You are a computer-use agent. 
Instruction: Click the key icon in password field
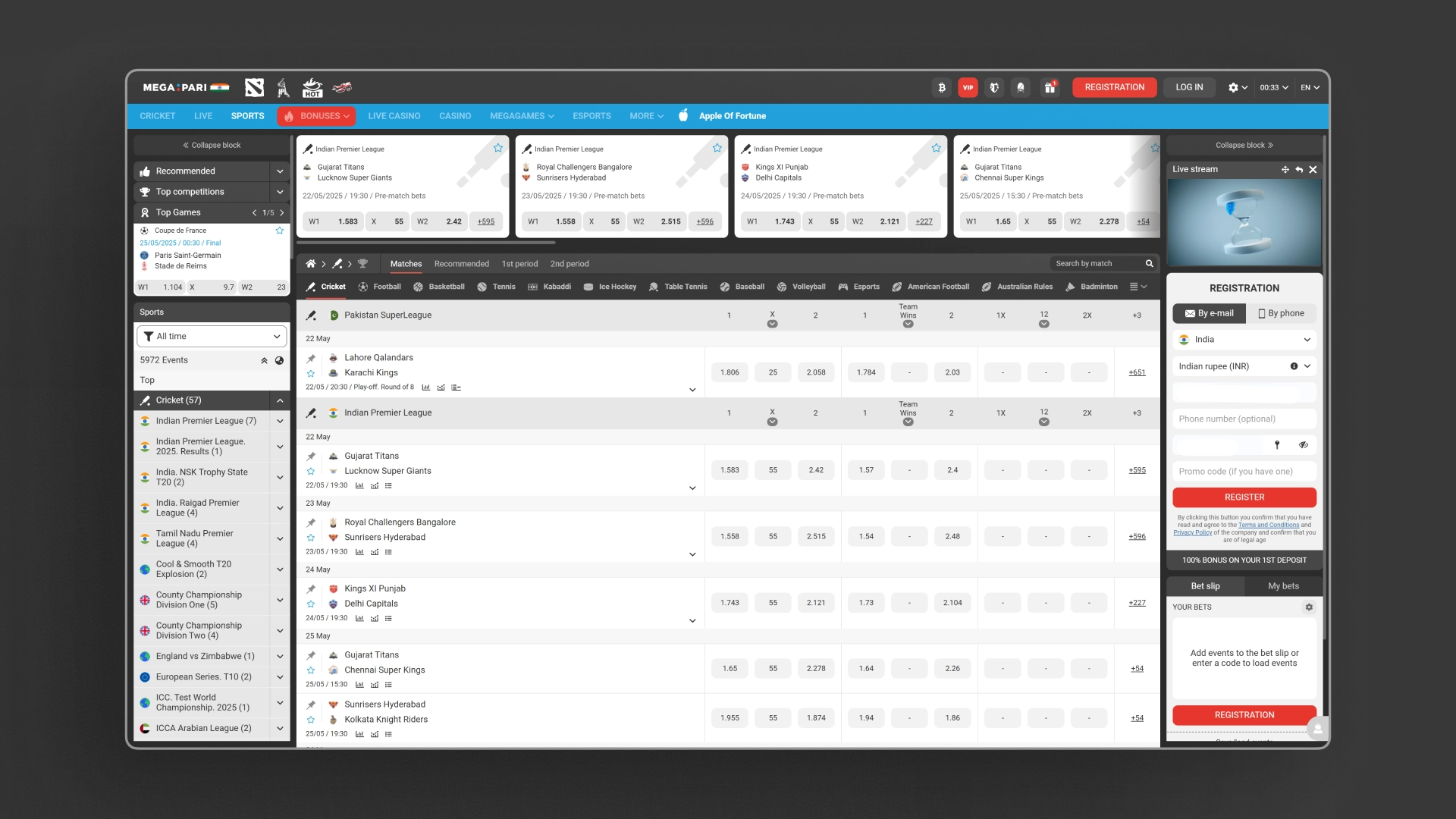1277,445
